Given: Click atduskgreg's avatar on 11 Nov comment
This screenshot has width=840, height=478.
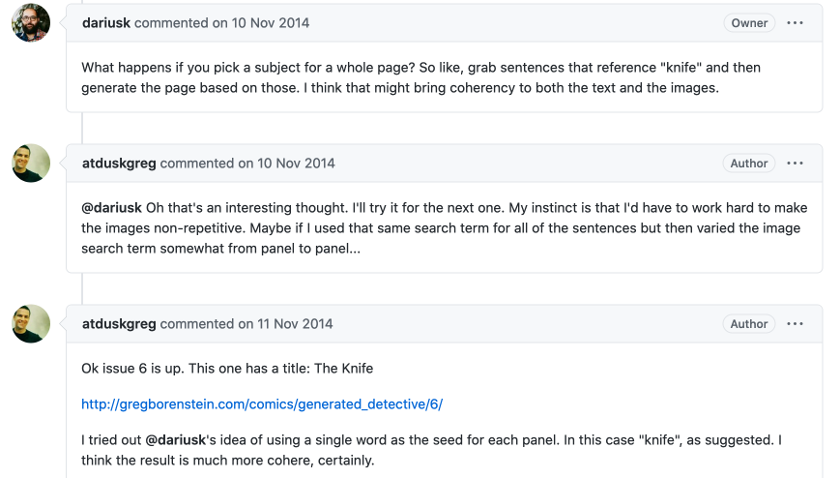Looking at the screenshot, I should point(31,324).
